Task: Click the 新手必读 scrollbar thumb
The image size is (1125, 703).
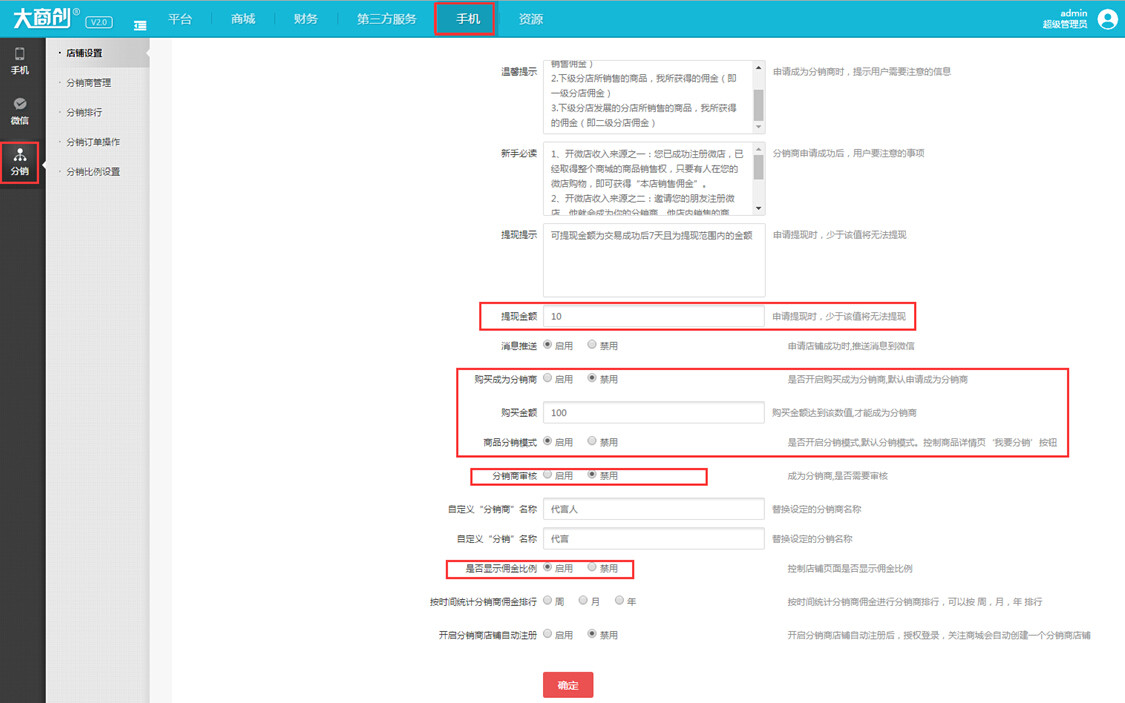Action: (x=758, y=167)
